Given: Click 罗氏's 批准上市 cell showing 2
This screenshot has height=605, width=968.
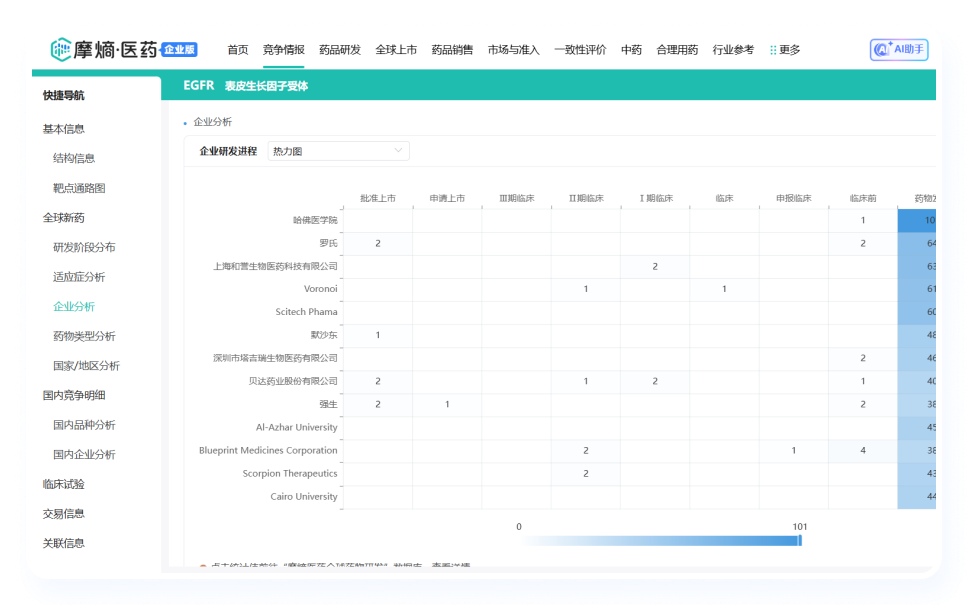Looking at the screenshot, I should [378, 244].
